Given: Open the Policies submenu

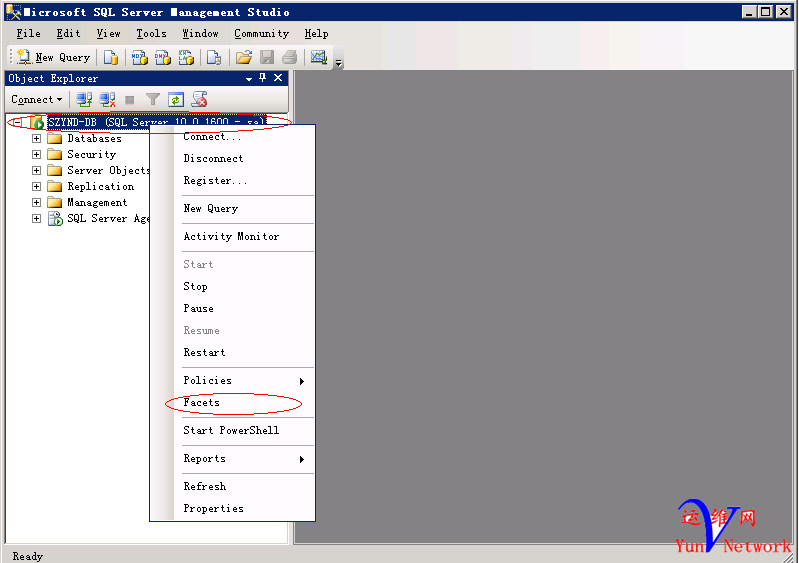Looking at the screenshot, I should (232, 381).
